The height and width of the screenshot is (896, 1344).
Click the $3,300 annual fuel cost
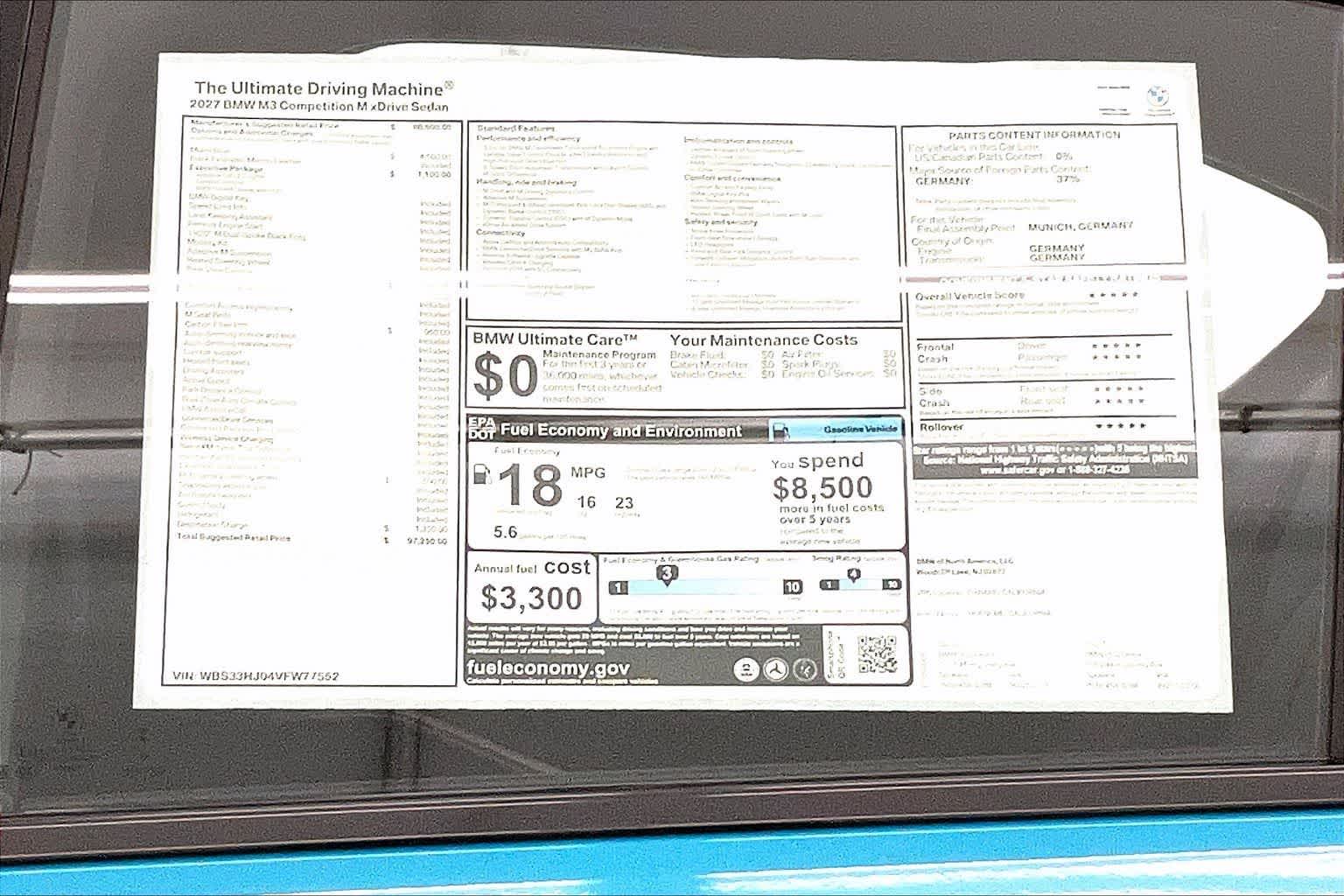532,598
